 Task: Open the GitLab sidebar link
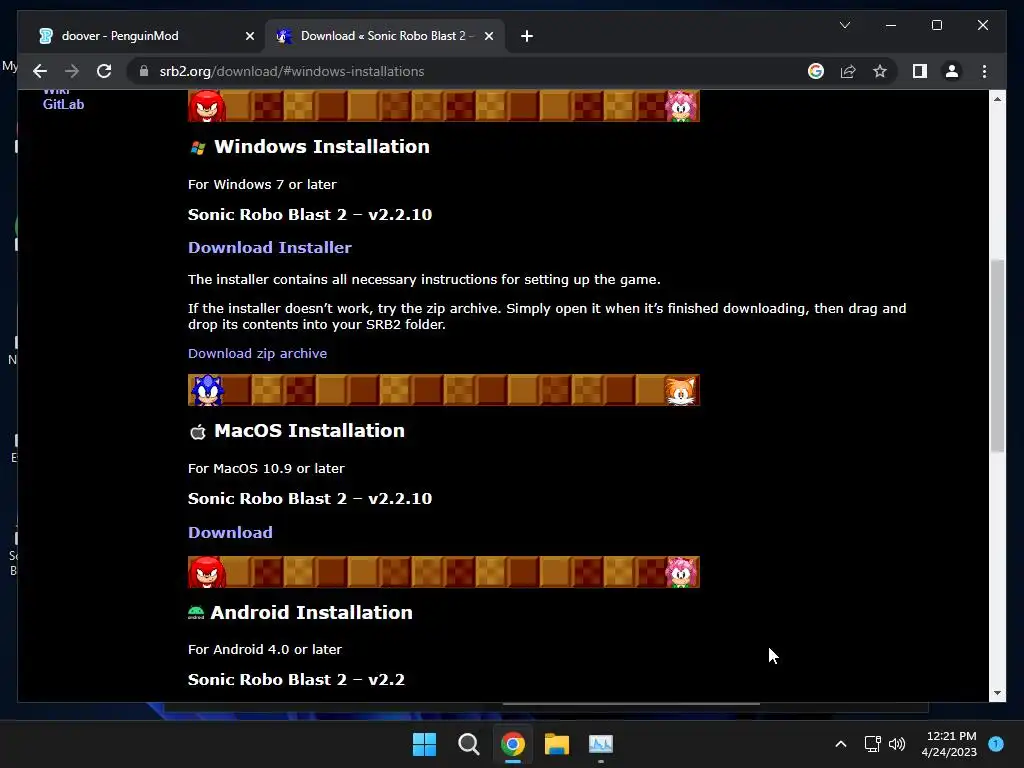pyautogui.click(x=63, y=104)
